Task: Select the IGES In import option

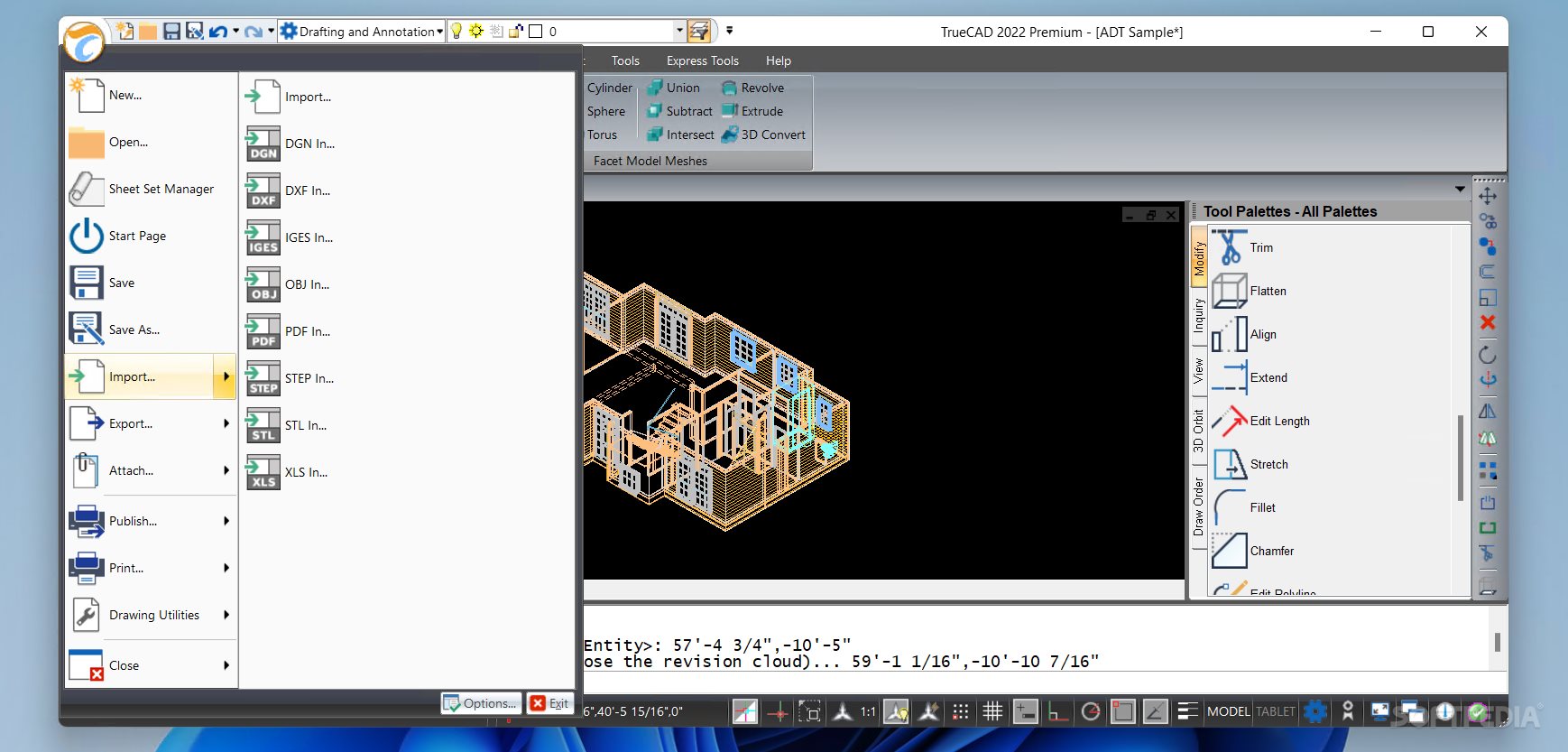Action: (x=291, y=237)
